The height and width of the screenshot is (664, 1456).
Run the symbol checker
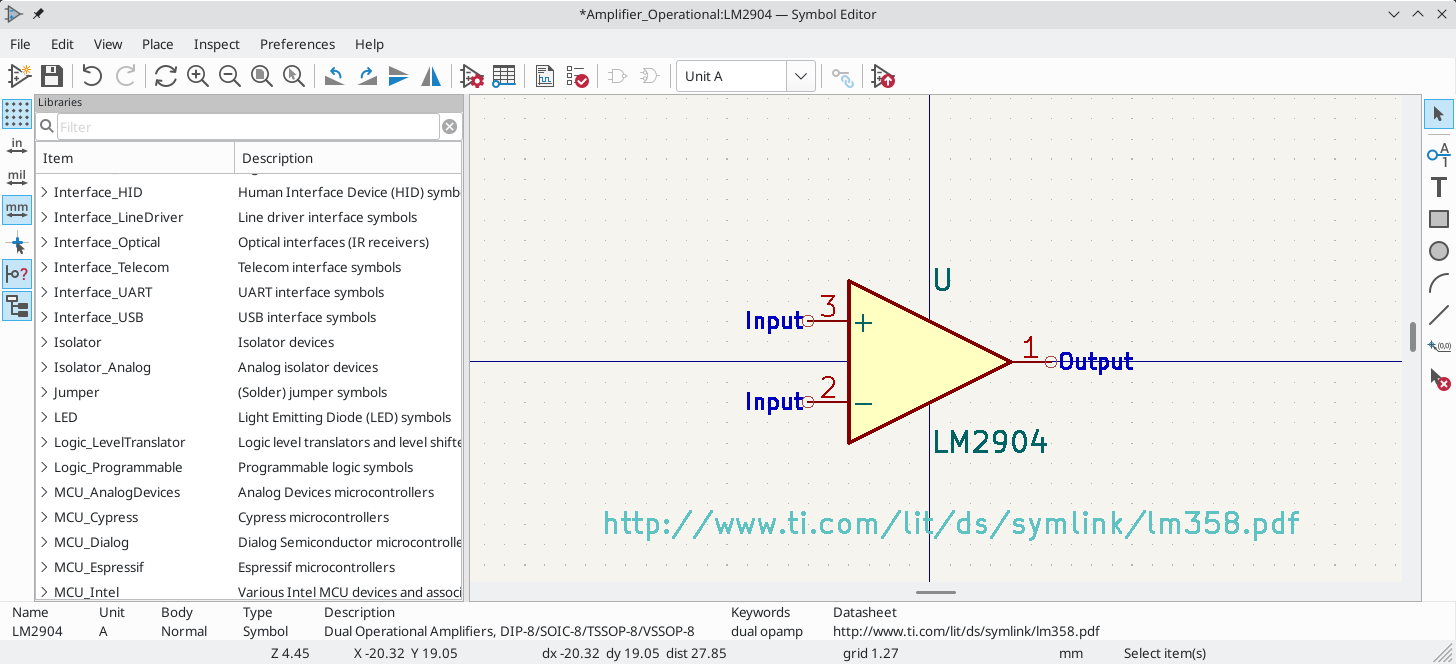(x=578, y=76)
